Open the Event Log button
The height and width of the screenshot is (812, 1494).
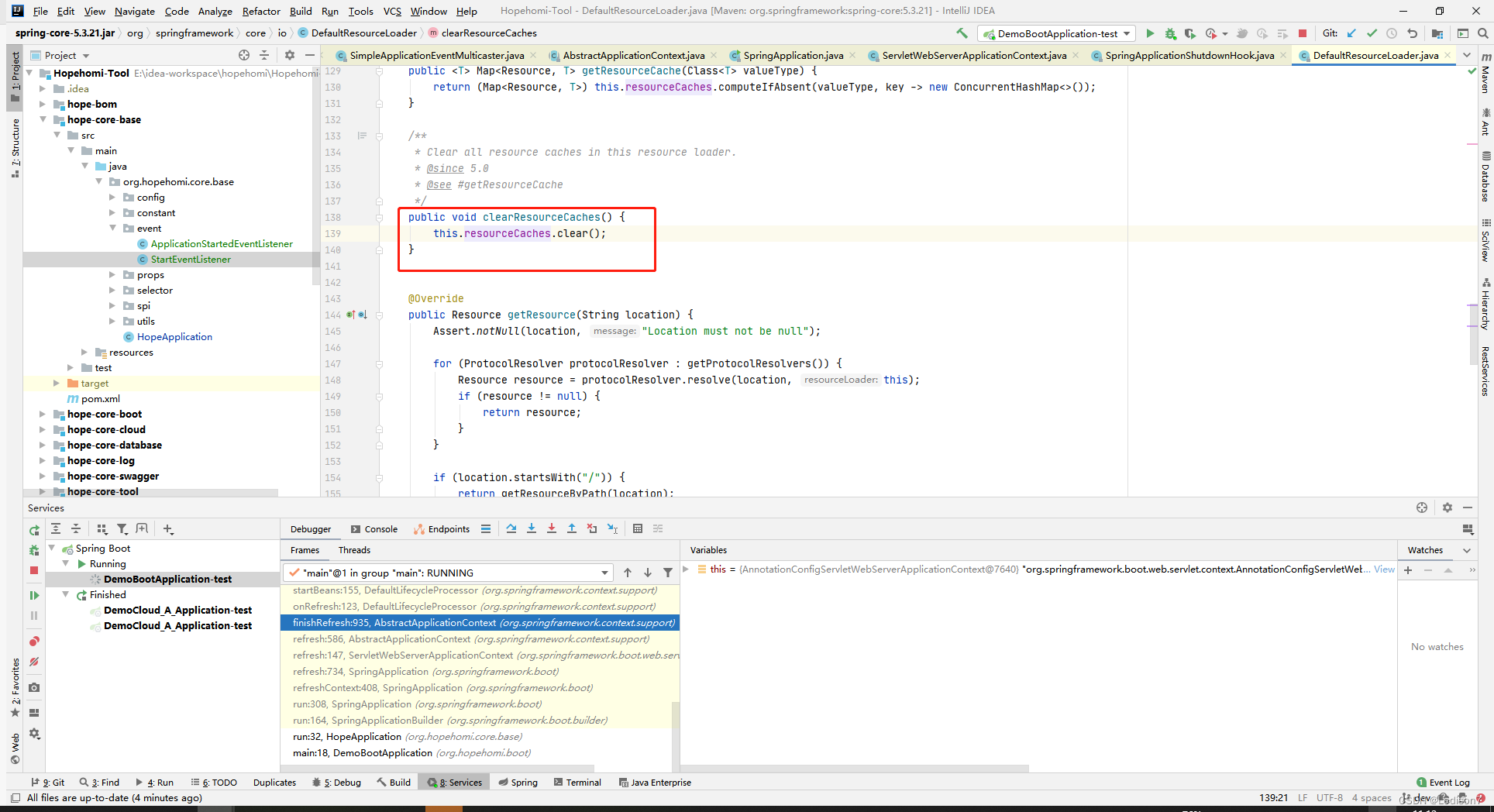[x=1443, y=783]
